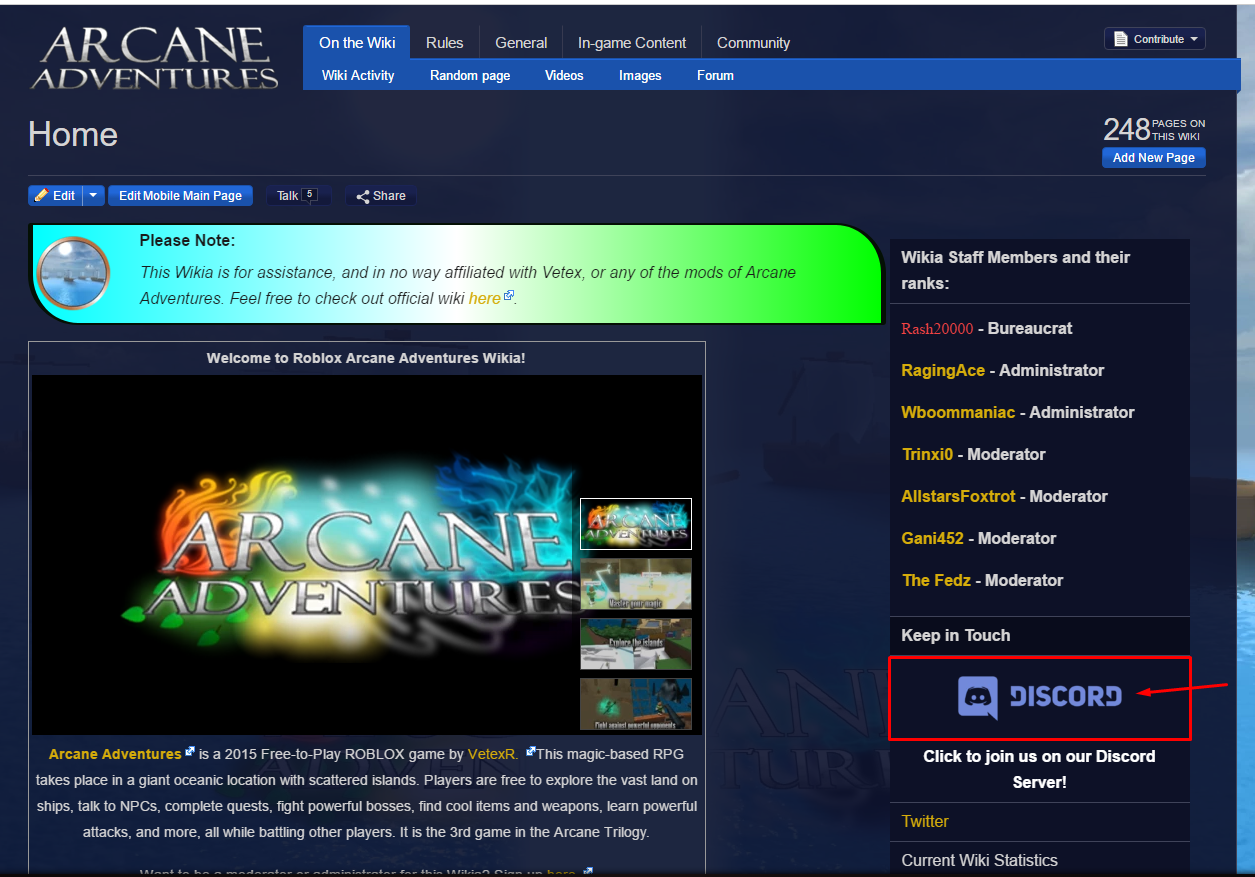Click the Discord logo banner
Image resolution: width=1255 pixels, height=877 pixels.
pyautogui.click(x=1039, y=697)
